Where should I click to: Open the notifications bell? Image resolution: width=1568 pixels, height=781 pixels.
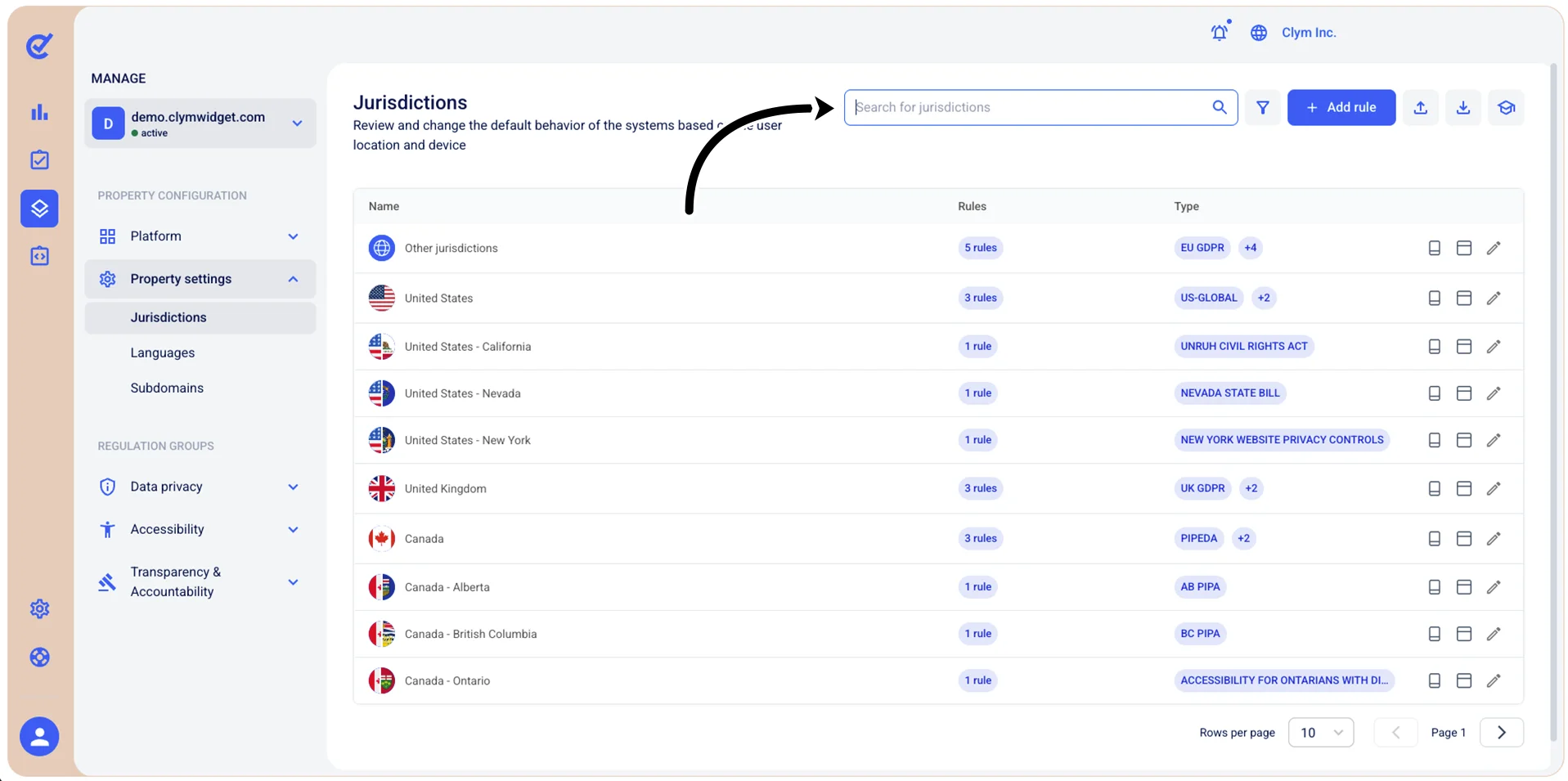[x=1220, y=32]
